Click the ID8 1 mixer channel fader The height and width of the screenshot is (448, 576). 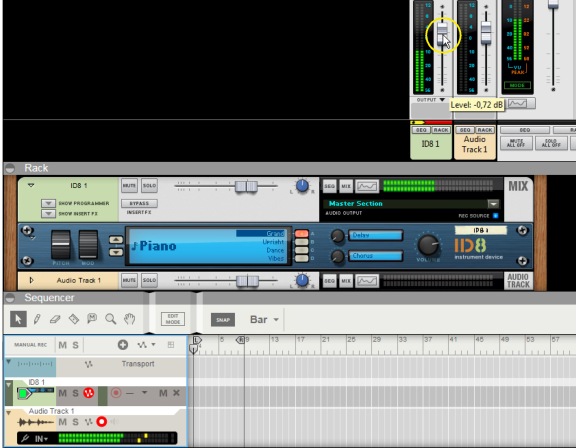(x=442, y=34)
